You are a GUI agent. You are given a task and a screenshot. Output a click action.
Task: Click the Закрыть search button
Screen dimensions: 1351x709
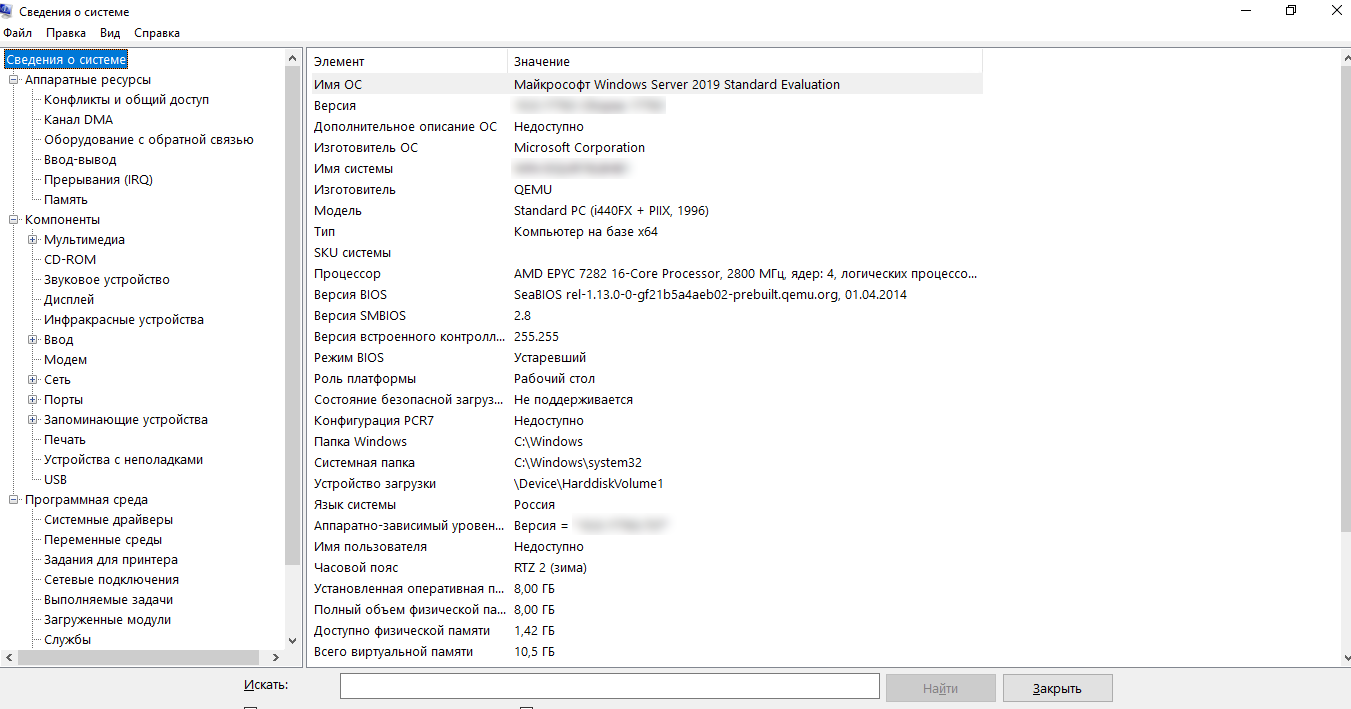[x=1057, y=688]
